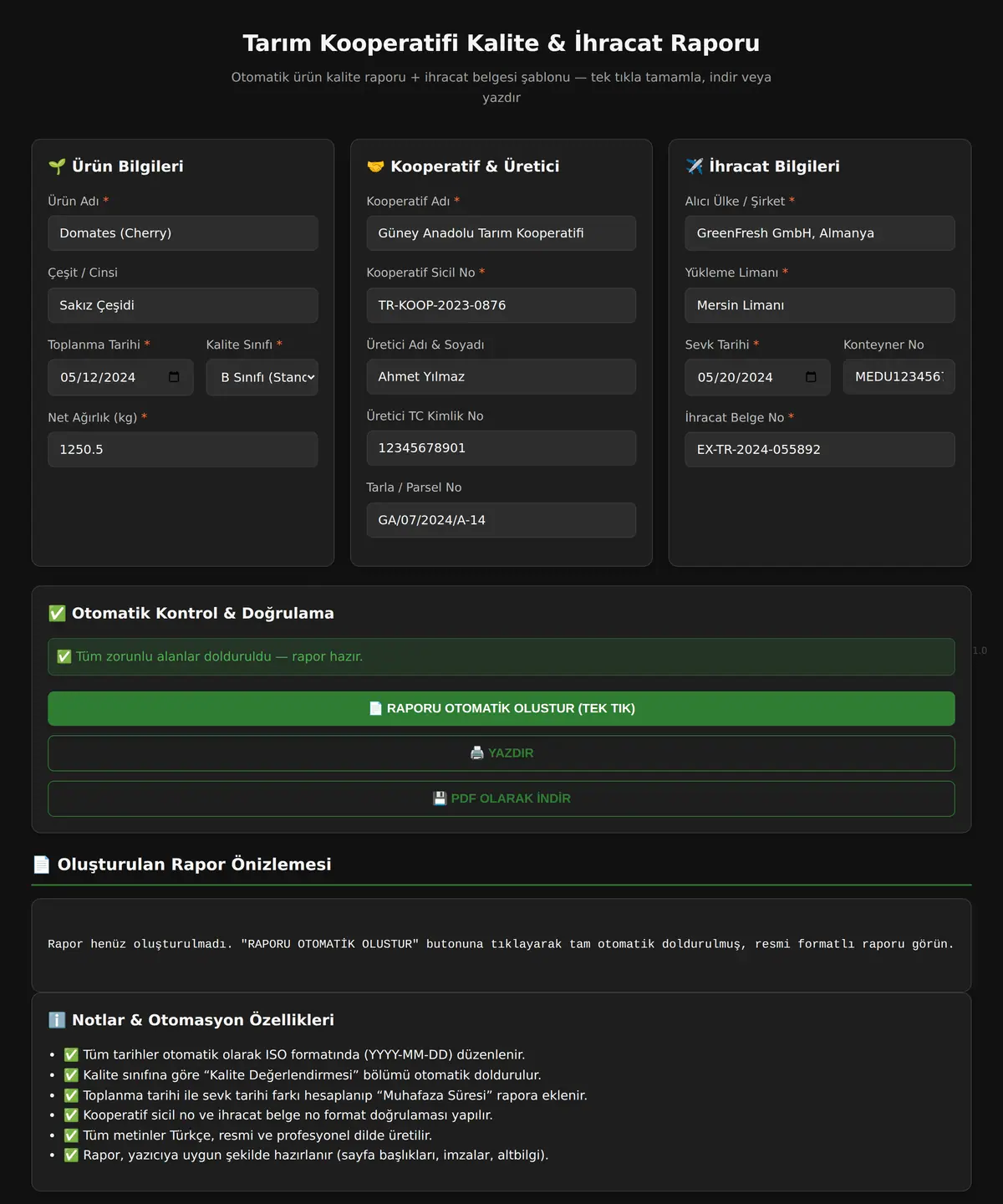Click the Yükleme Limanı input field
This screenshot has width=1003, height=1204.
point(820,305)
